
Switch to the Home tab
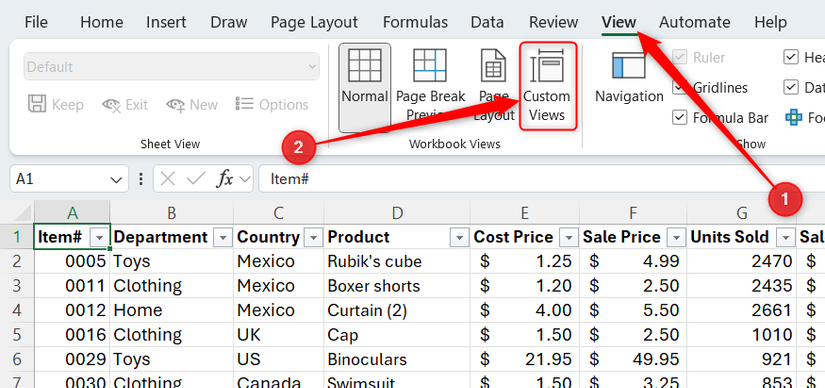tap(102, 22)
